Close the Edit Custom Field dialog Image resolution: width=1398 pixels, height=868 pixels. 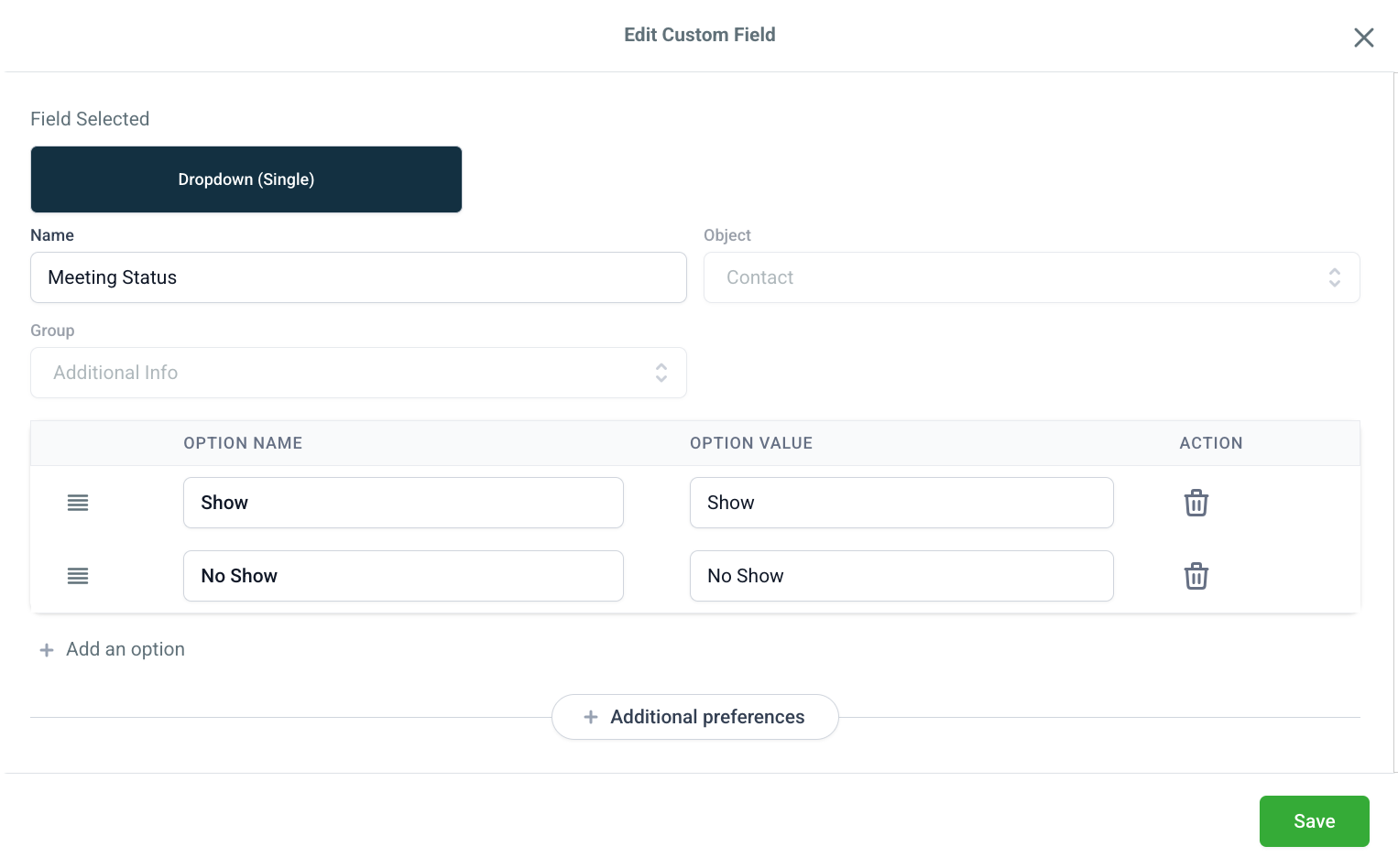point(1363,38)
